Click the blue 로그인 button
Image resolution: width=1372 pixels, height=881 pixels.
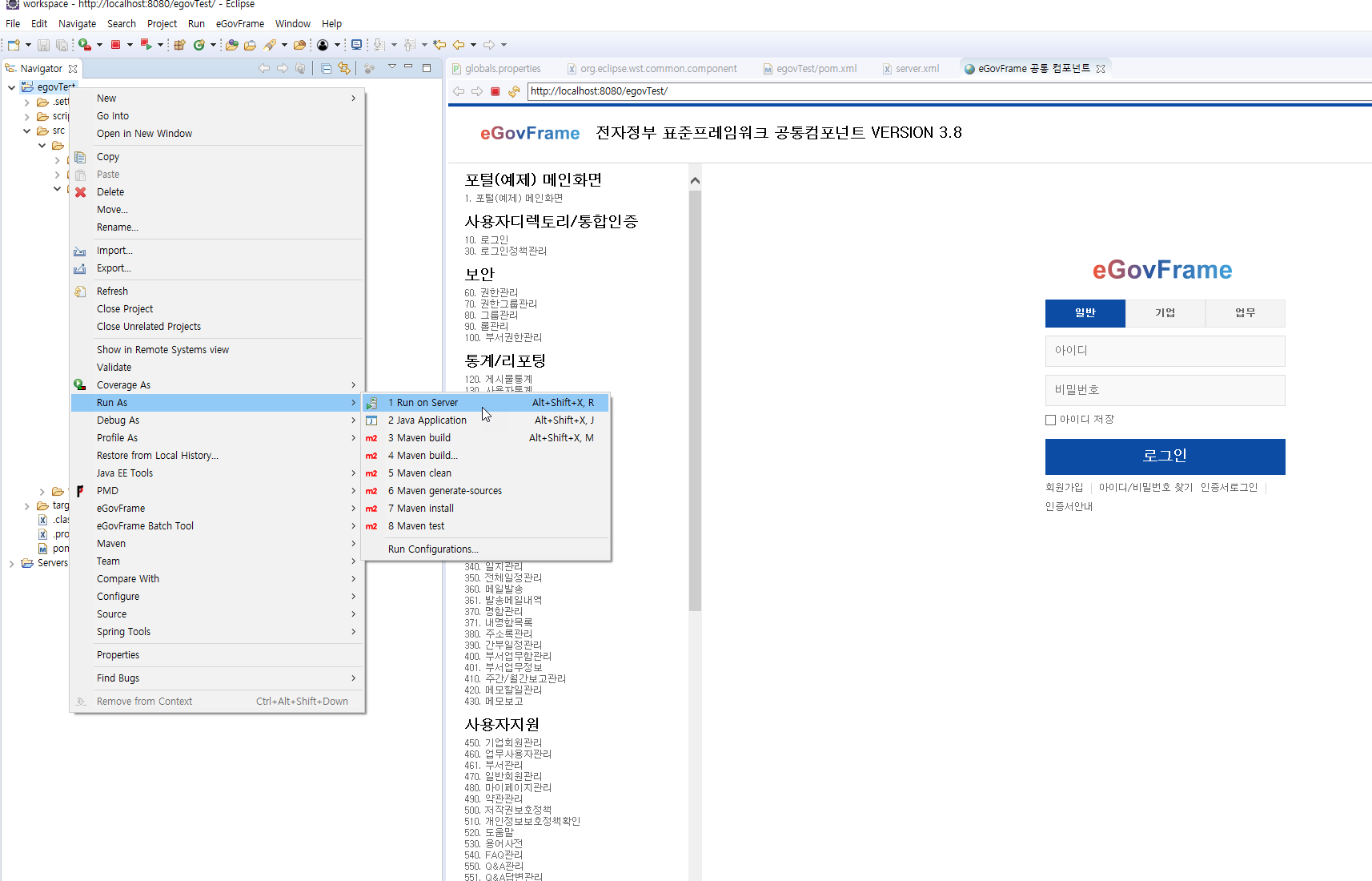[x=1165, y=457]
